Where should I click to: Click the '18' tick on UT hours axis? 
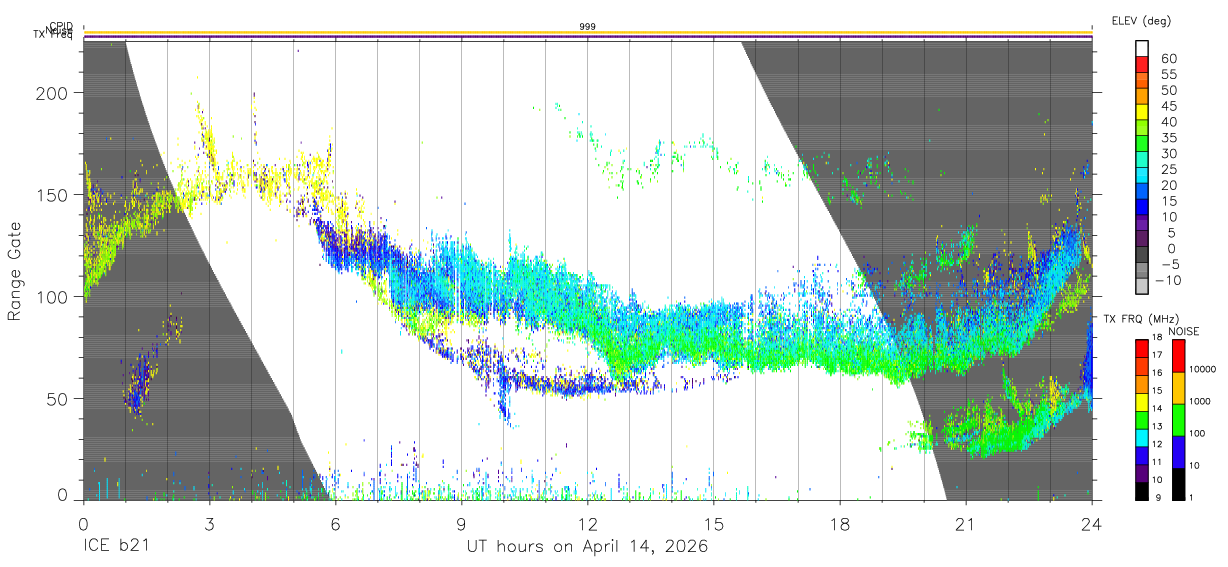pyautogui.click(x=840, y=523)
